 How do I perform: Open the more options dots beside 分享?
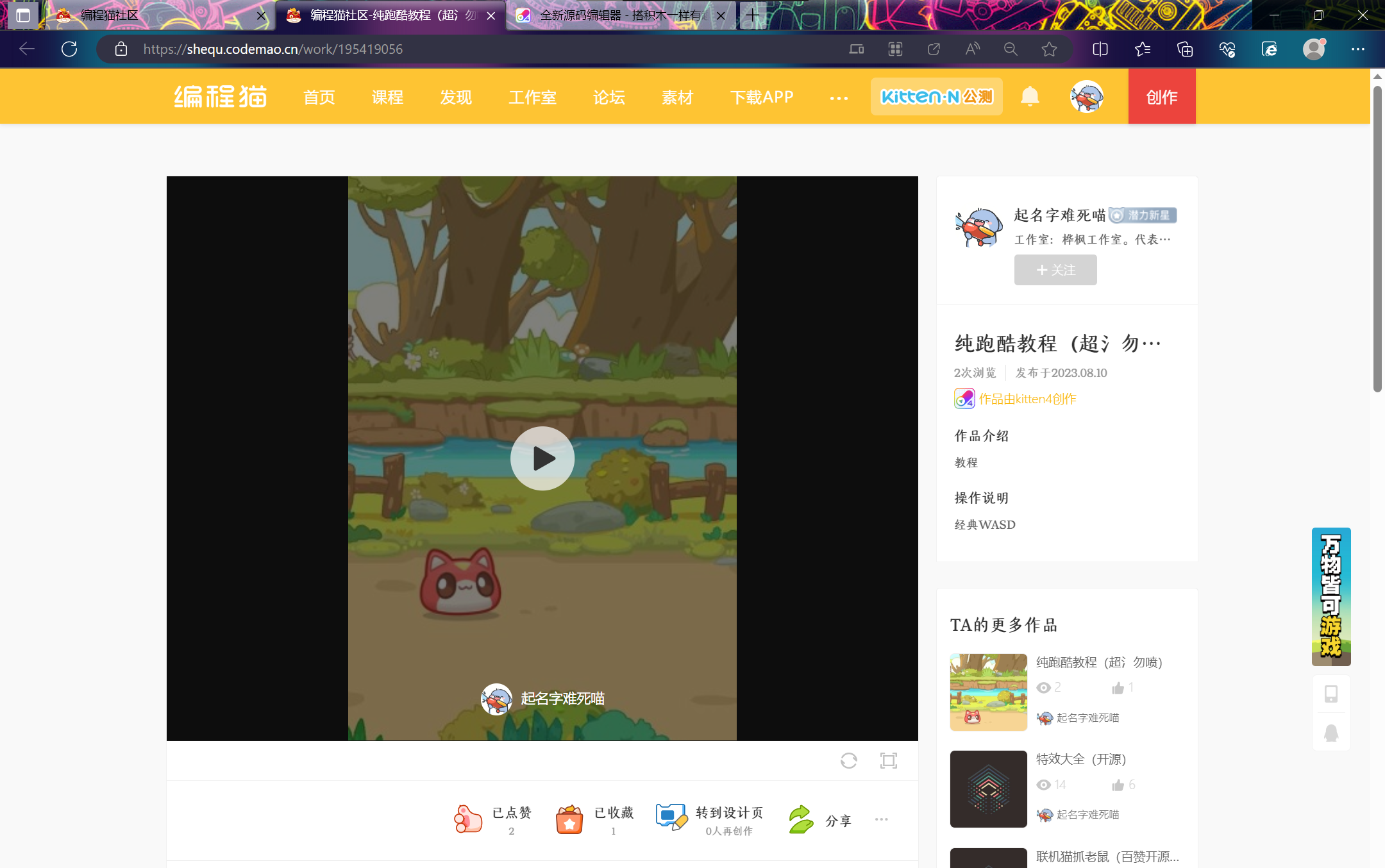coord(882,819)
